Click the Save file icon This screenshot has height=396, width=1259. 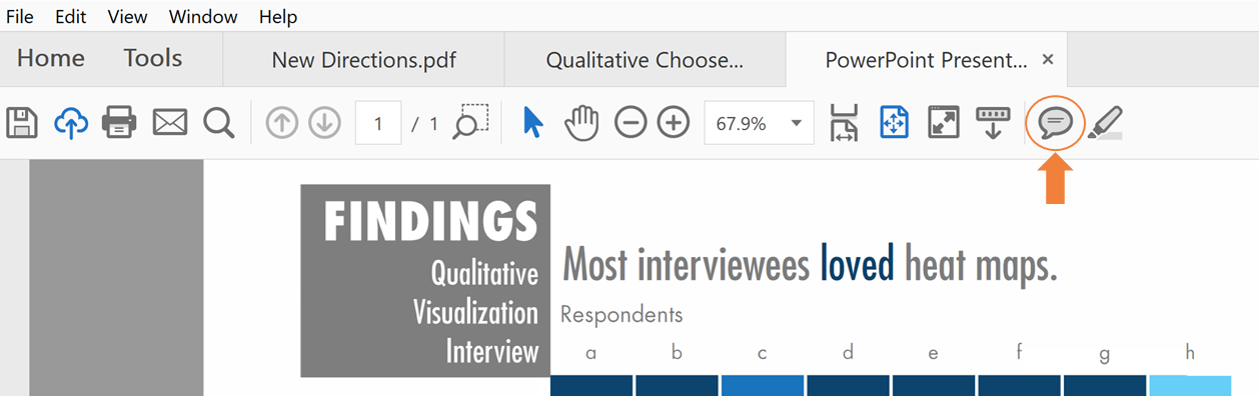(x=22, y=123)
